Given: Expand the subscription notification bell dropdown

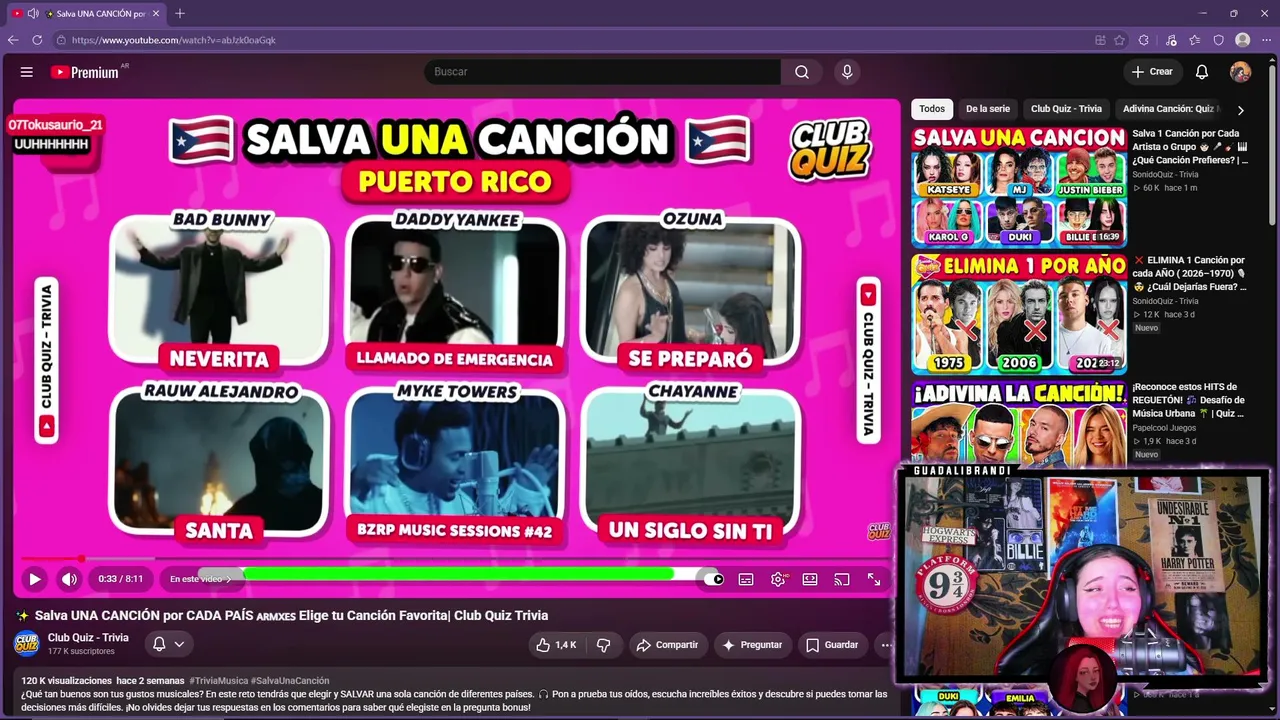Looking at the screenshot, I should [x=167, y=644].
